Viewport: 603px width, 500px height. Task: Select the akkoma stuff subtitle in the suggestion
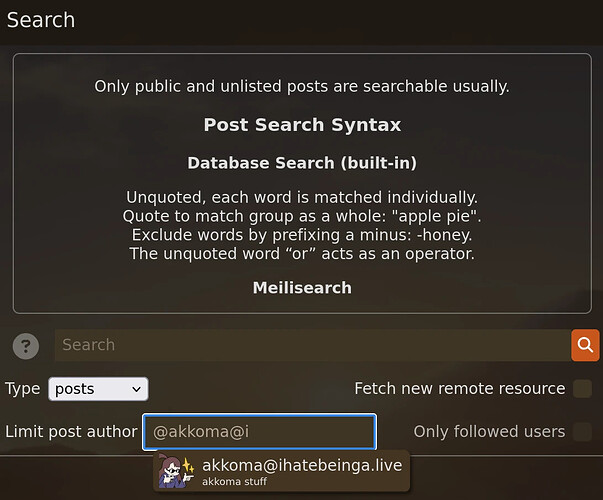click(234, 482)
